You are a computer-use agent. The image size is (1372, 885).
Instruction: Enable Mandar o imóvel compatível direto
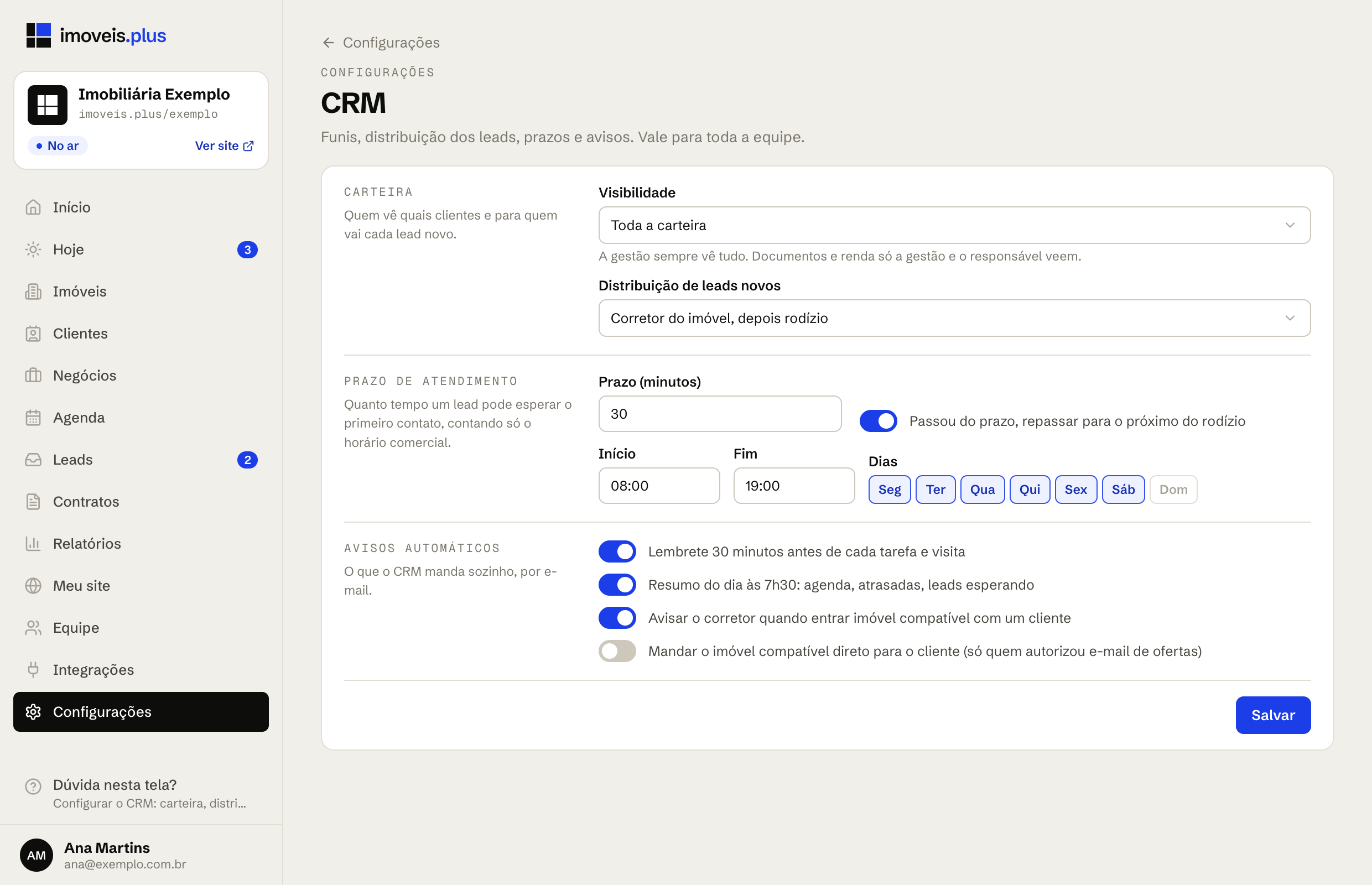tap(617, 652)
